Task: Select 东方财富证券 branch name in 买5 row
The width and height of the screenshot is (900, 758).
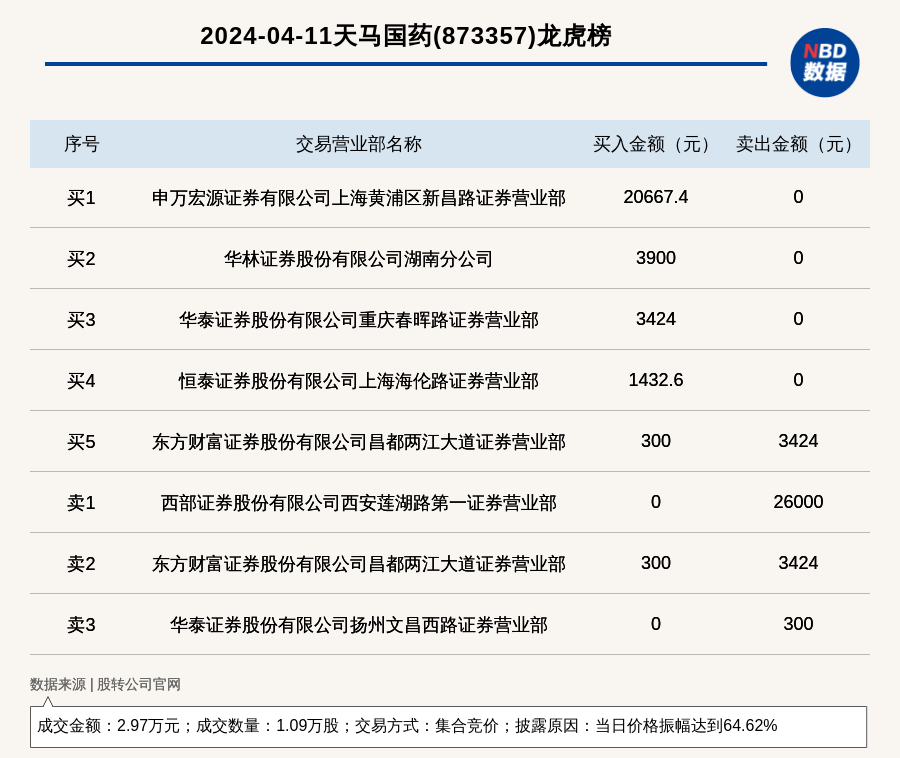Action: coord(359,442)
